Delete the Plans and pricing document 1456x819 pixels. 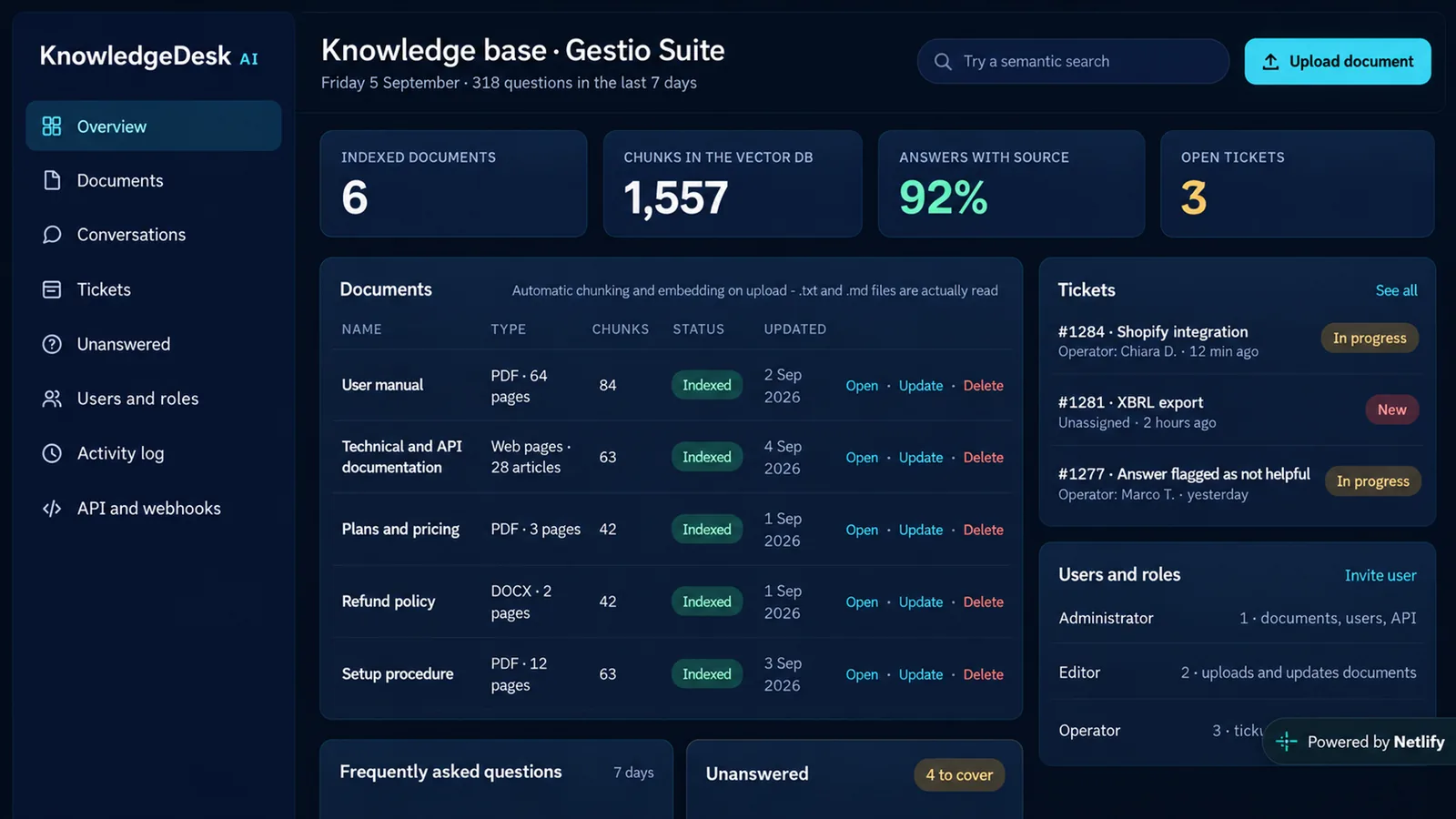tap(984, 530)
